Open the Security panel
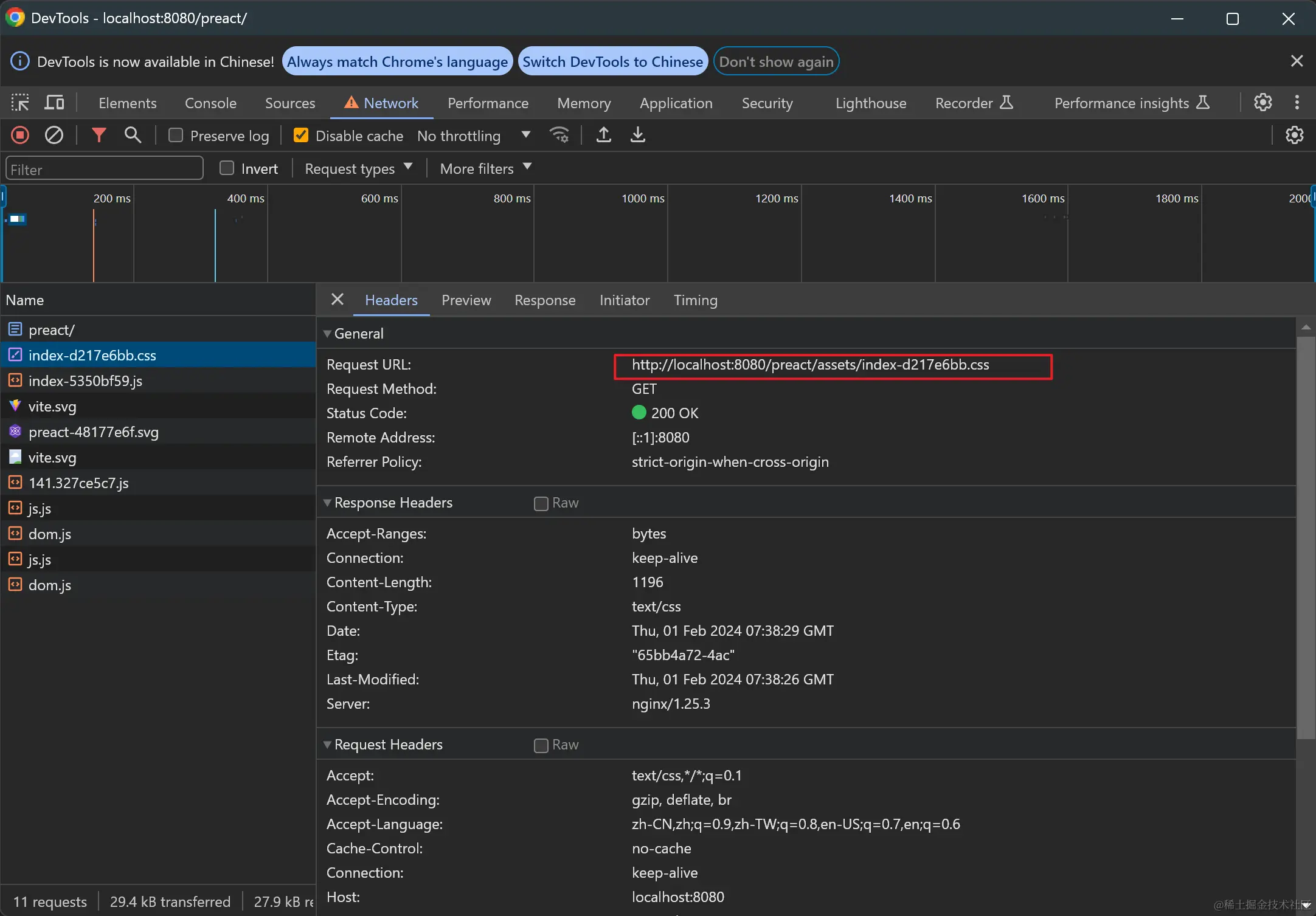The image size is (1316, 916). (767, 103)
